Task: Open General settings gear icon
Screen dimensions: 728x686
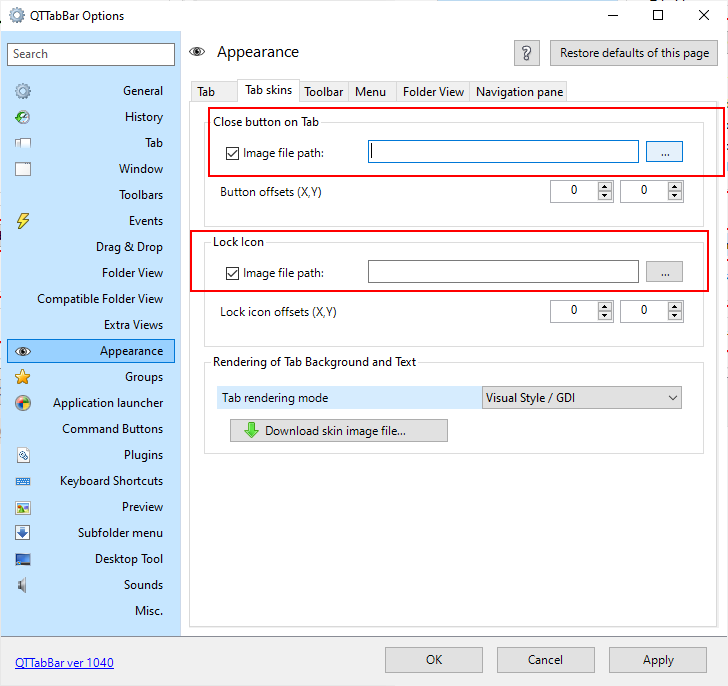Action: (23, 91)
